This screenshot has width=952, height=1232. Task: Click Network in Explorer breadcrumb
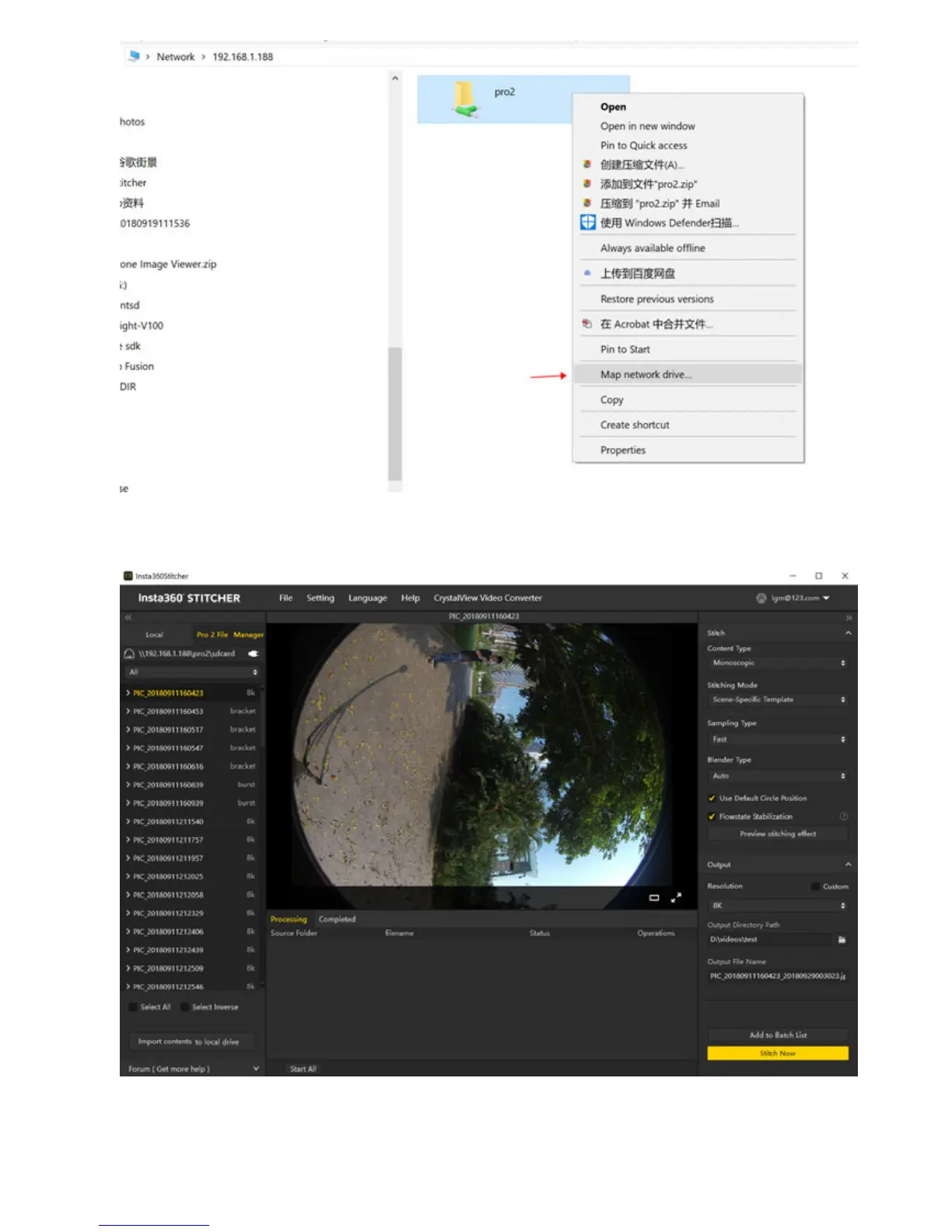(x=176, y=57)
